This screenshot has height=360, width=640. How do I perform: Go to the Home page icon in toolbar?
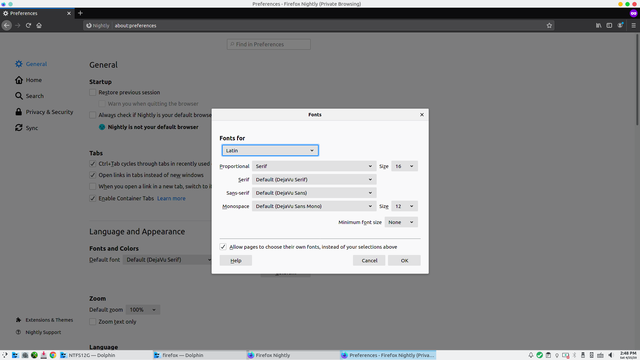[x=39, y=25]
